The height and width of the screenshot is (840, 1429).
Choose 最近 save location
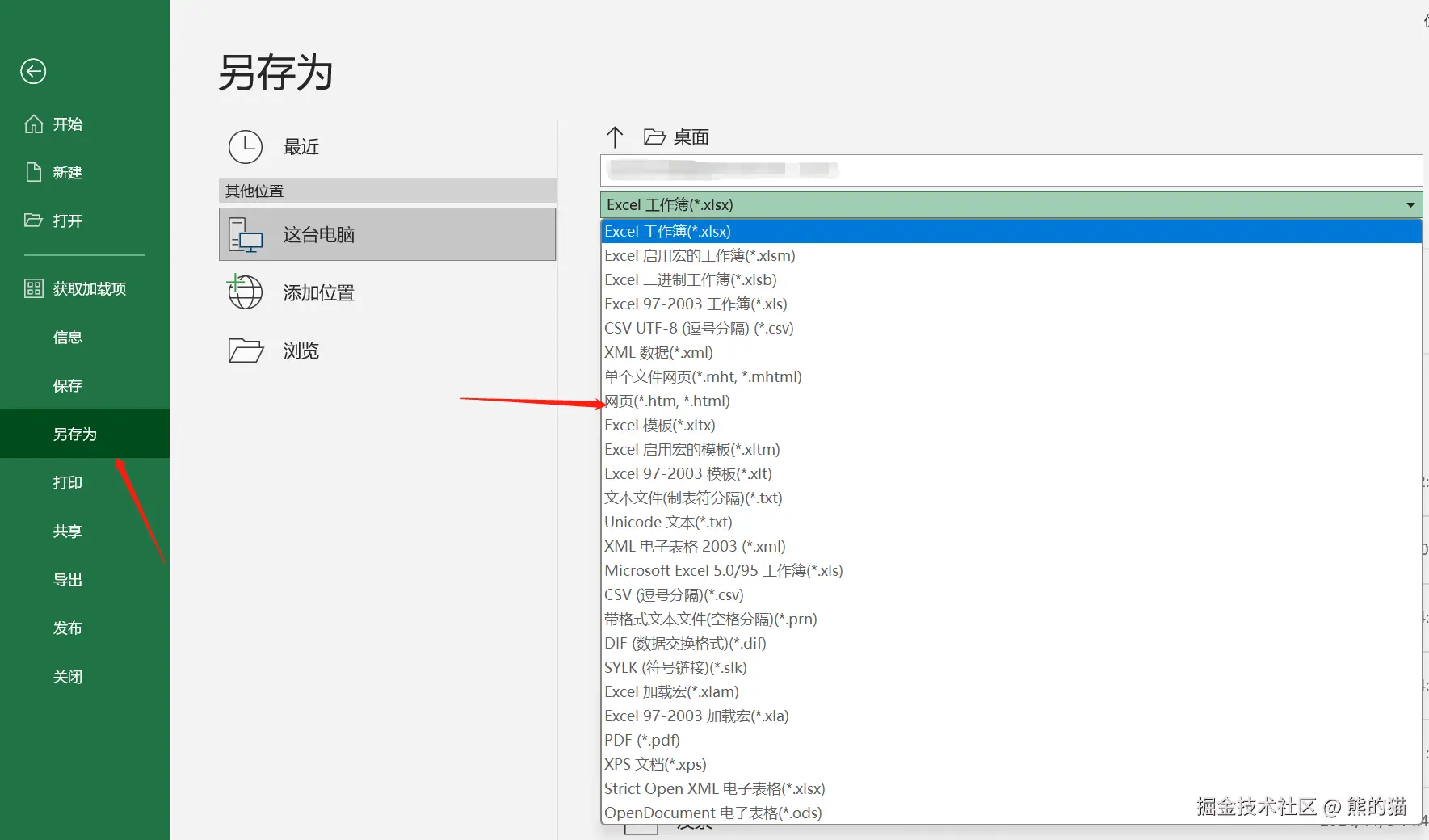(387, 147)
